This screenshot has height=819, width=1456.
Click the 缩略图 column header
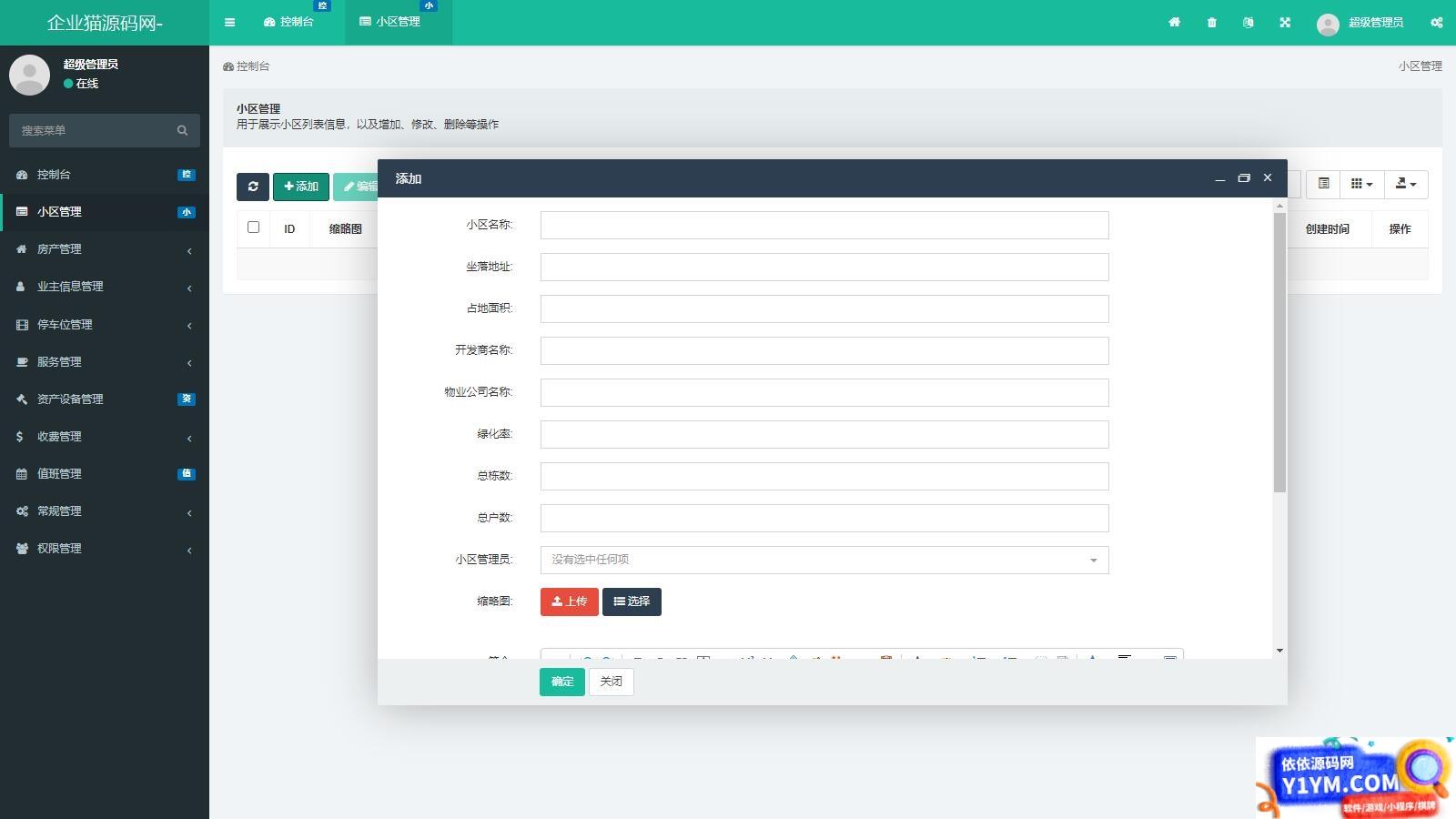pos(345,228)
